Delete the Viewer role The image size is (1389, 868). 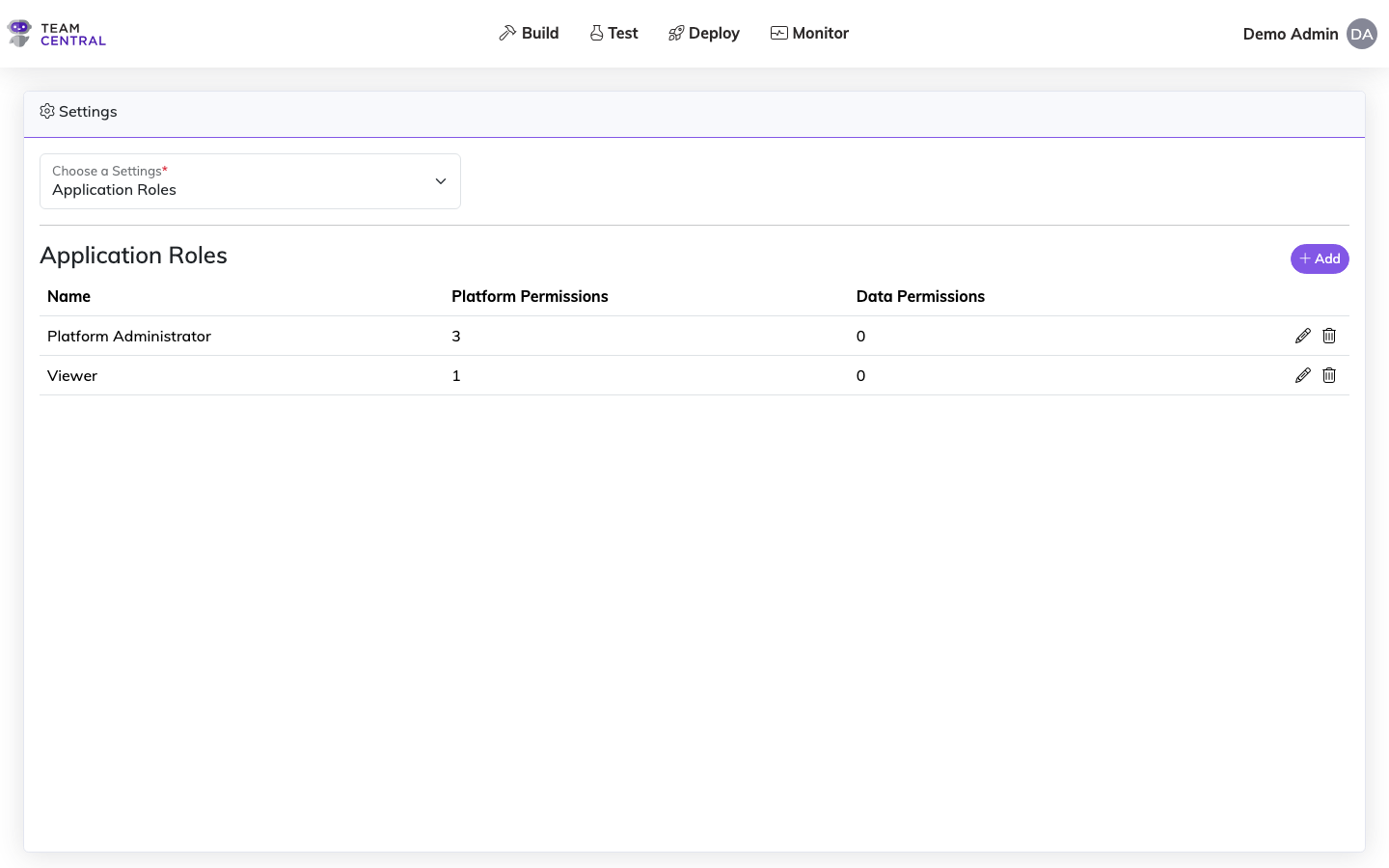pyautogui.click(x=1329, y=374)
